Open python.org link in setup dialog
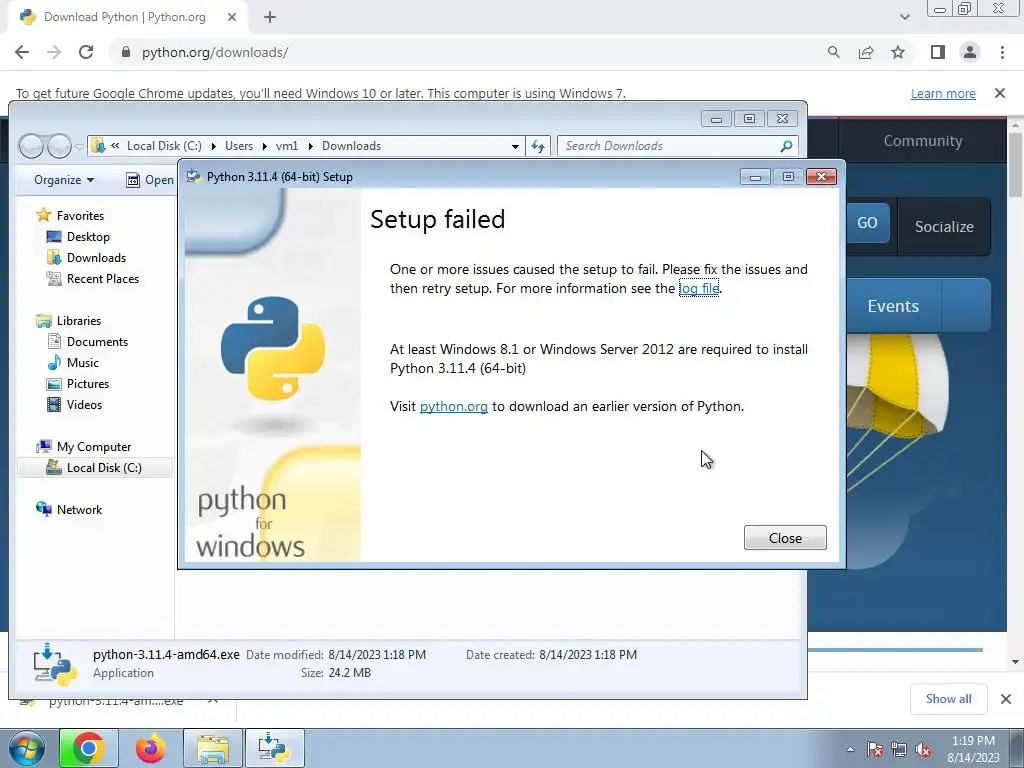The image size is (1024, 768). click(453, 406)
